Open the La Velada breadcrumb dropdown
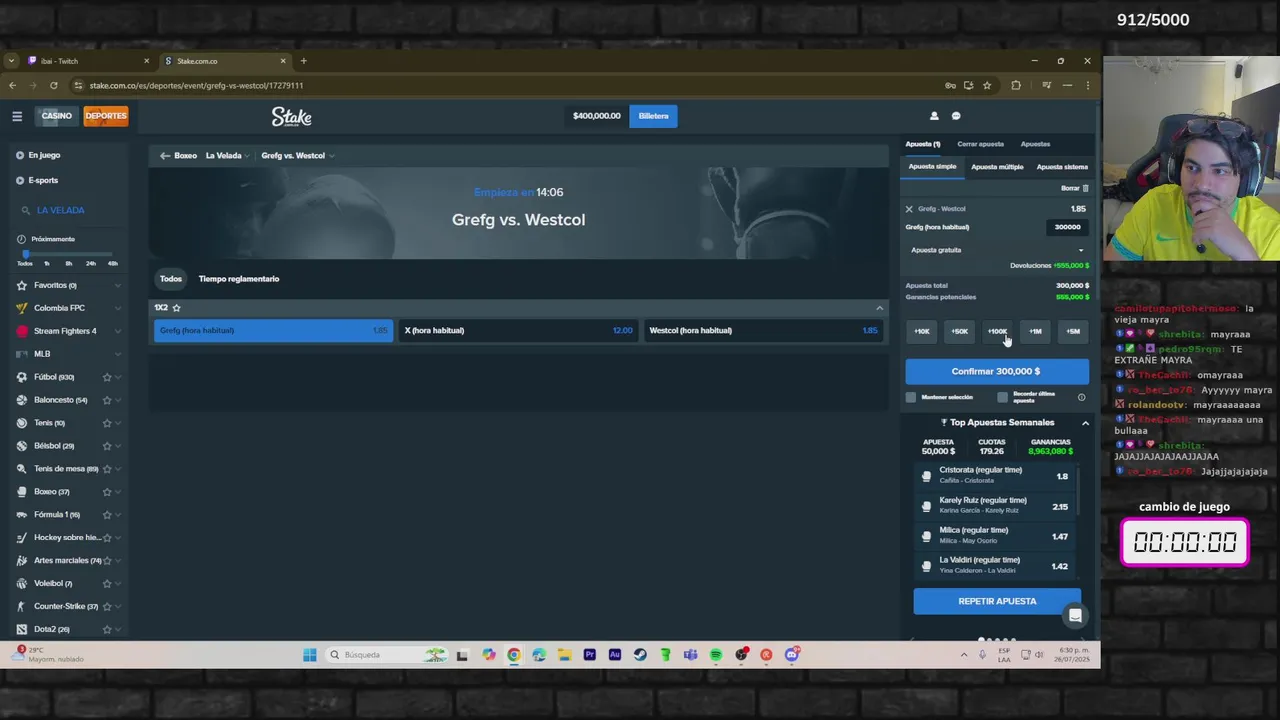Screen dimensions: 1280x720 [x=228, y=156]
